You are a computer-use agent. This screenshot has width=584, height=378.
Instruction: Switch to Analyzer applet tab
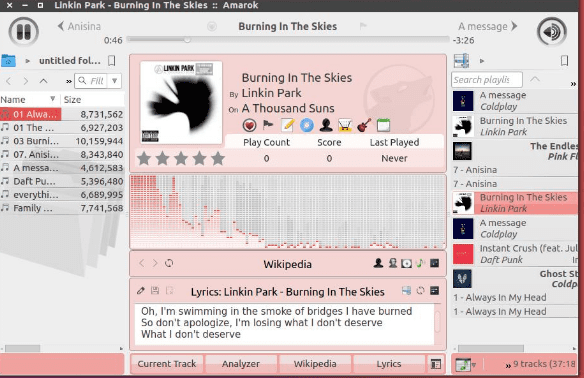241,364
